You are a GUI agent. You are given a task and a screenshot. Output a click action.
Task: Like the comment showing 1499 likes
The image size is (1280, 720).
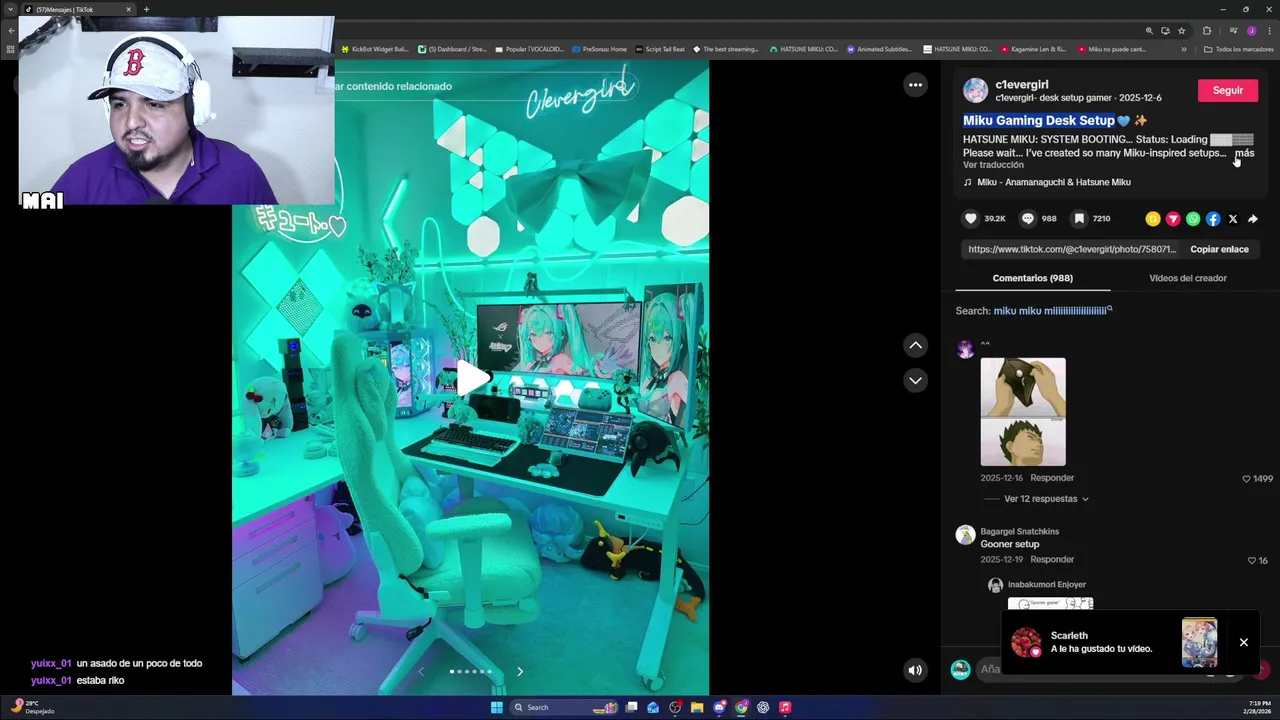coord(1246,479)
